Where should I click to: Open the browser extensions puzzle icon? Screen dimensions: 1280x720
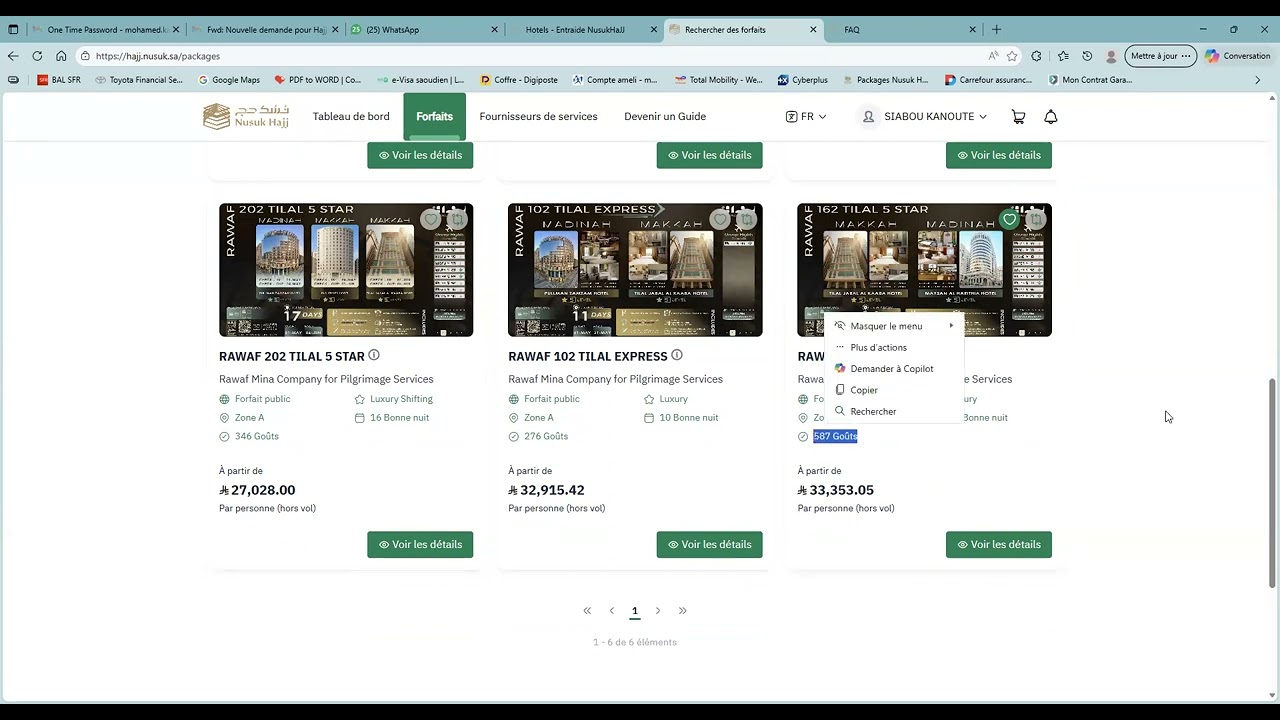[x=1036, y=56]
